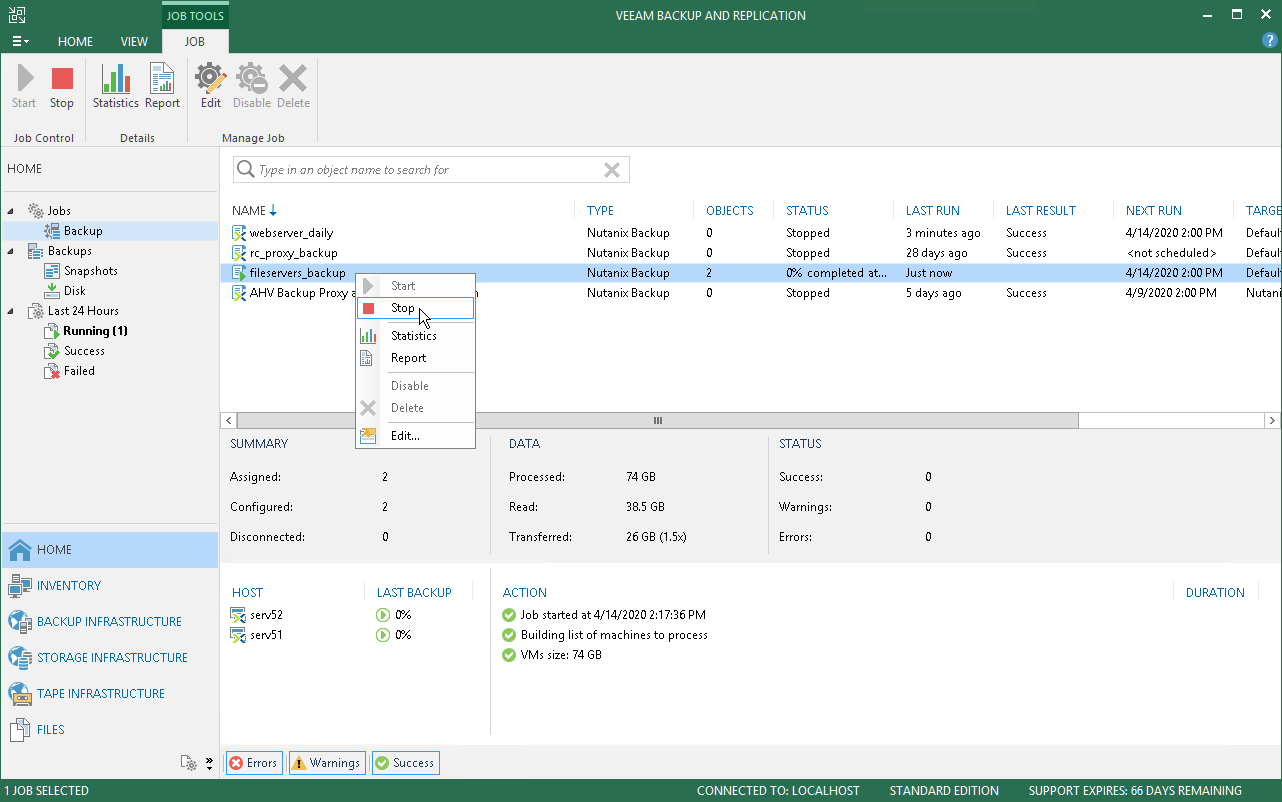
Task: Click the Files navigation icon
Action: click(x=20, y=730)
